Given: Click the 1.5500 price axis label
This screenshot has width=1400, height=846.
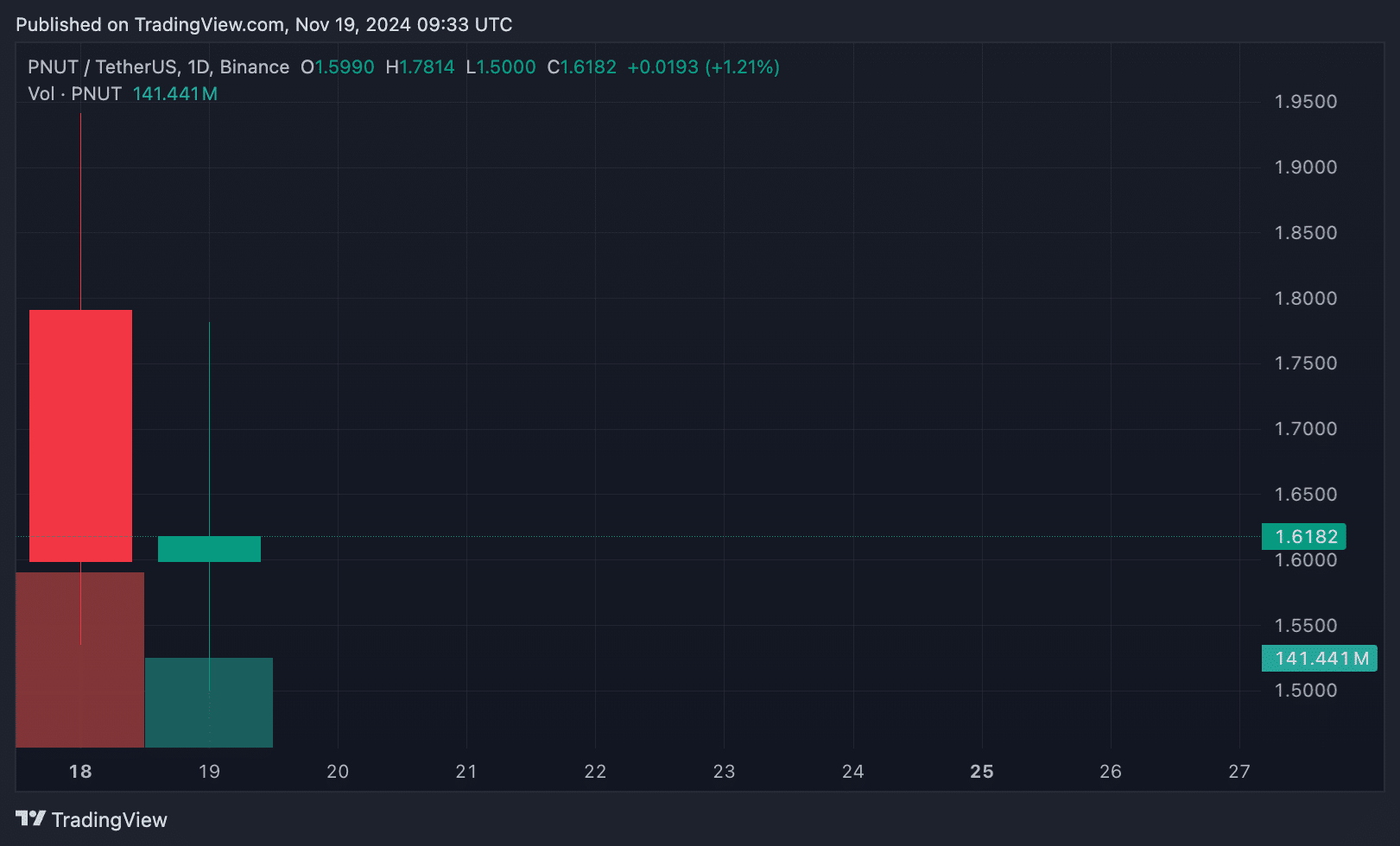Looking at the screenshot, I should pos(1305,626).
